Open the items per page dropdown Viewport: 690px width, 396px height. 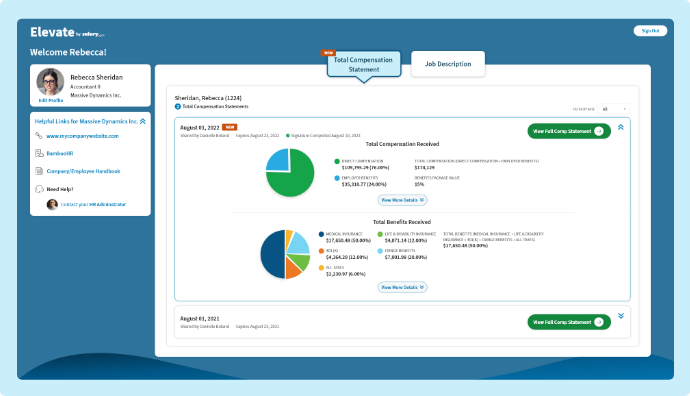pyautogui.click(x=613, y=109)
